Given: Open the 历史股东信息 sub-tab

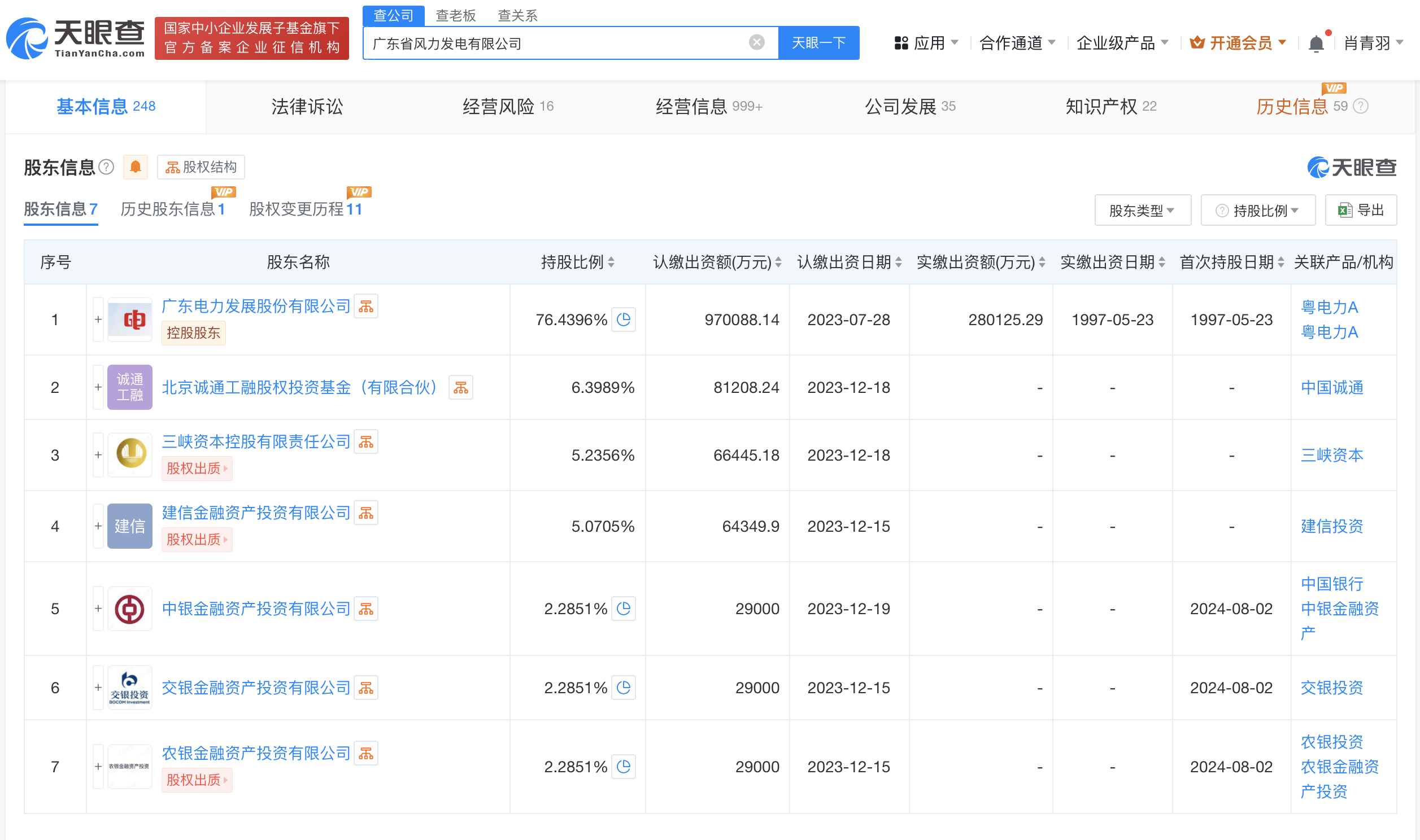Looking at the screenshot, I should click(172, 209).
